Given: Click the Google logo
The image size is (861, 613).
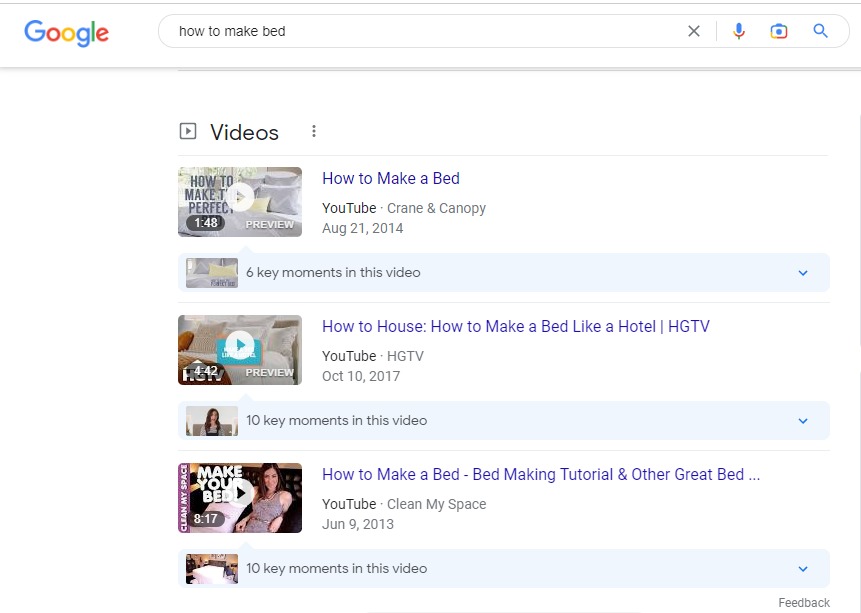Looking at the screenshot, I should 66,32.
